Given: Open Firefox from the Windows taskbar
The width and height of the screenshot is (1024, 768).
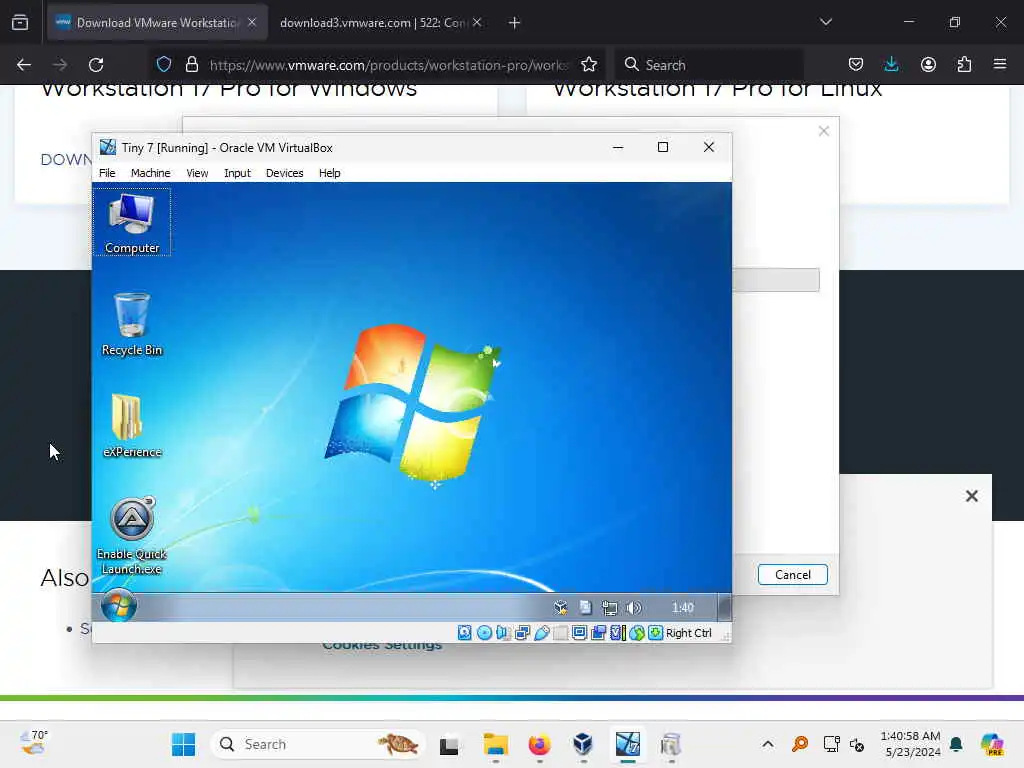Looking at the screenshot, I should (539, 744).
